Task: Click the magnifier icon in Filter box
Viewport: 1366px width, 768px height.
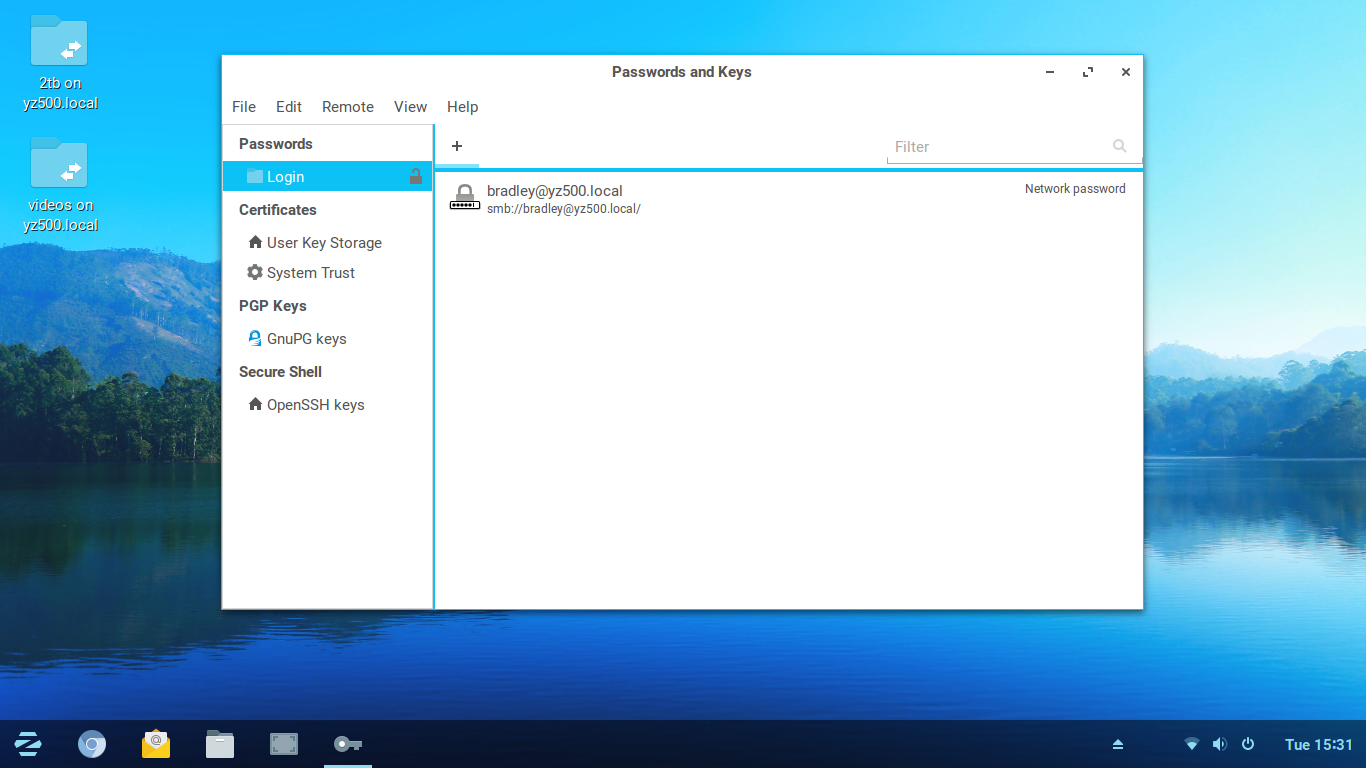Action: click(1119, 146)
